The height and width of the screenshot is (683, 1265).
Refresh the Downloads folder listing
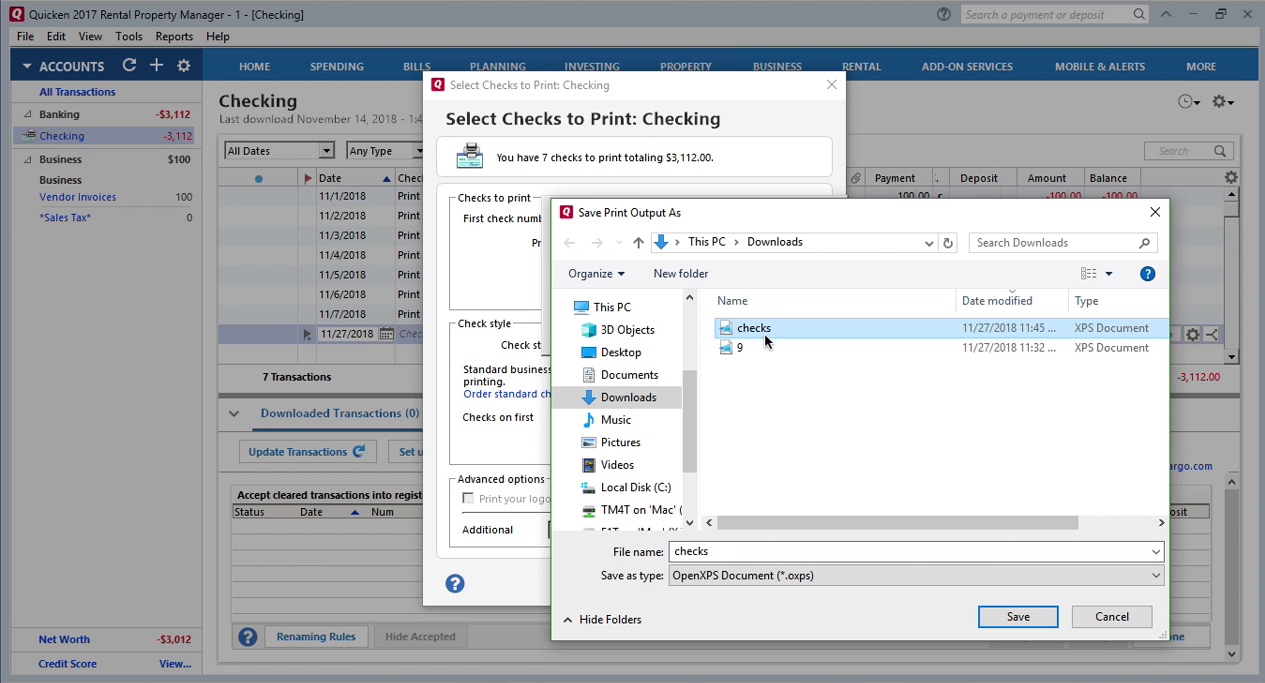948,243
